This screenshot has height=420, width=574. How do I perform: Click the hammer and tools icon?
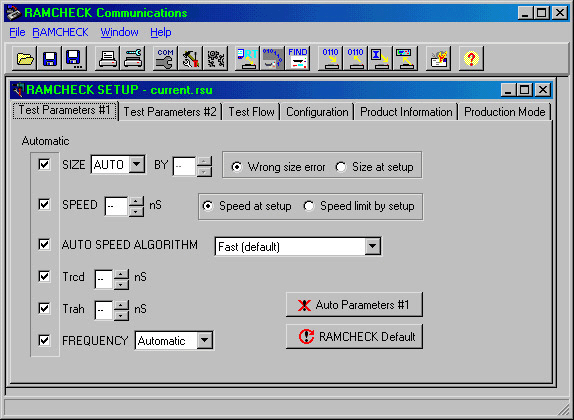point(190,58)
